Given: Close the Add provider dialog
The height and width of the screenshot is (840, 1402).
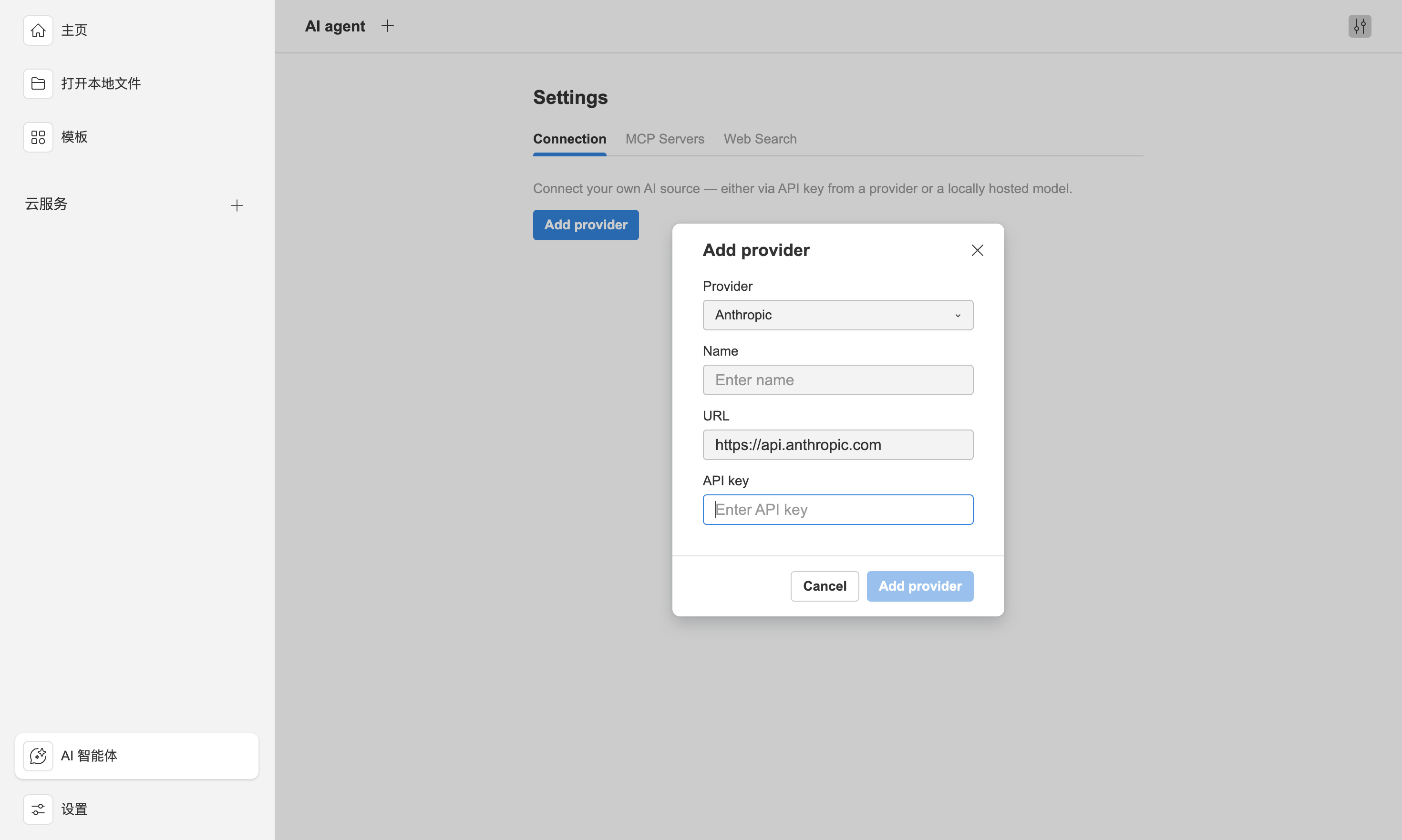Looking at the screenshot, I should (977, 250).
